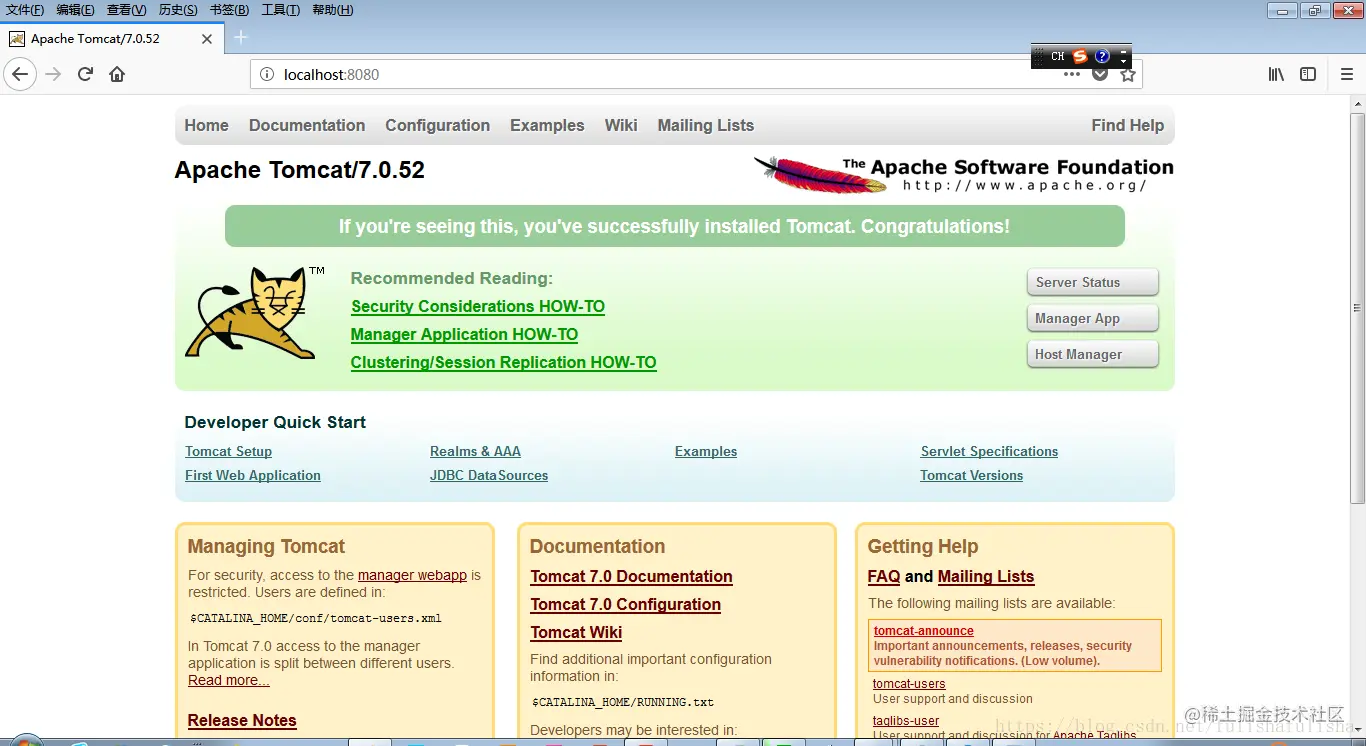
Task: Toggle the sidebar view icon
Action: (x=1308, y=74)
